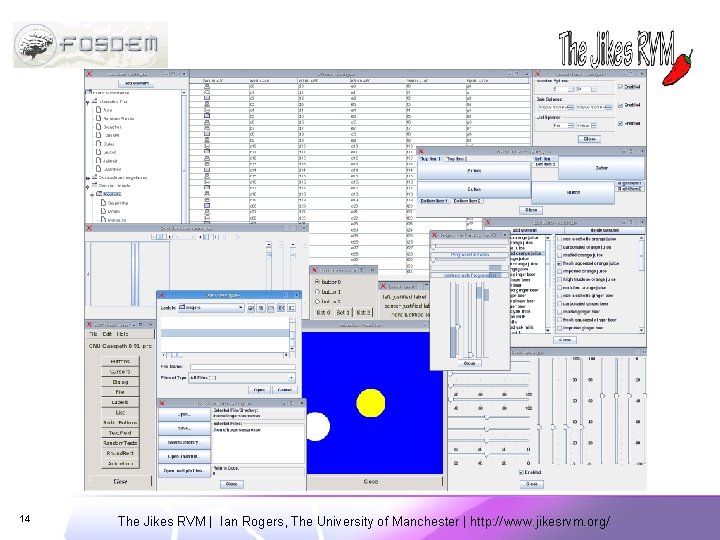Click the 'RandomTests' demo launcher button
This screenshot has width=720, height=540.
point(120,443)
